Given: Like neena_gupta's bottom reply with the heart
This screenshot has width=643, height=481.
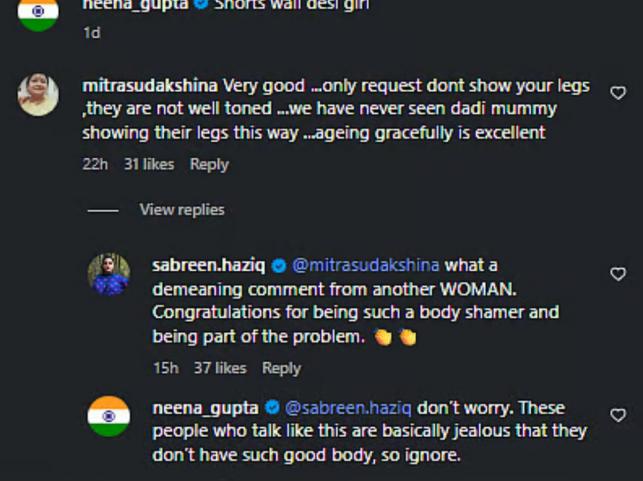Looking at the screenshot, I should (x=617, y=415).
